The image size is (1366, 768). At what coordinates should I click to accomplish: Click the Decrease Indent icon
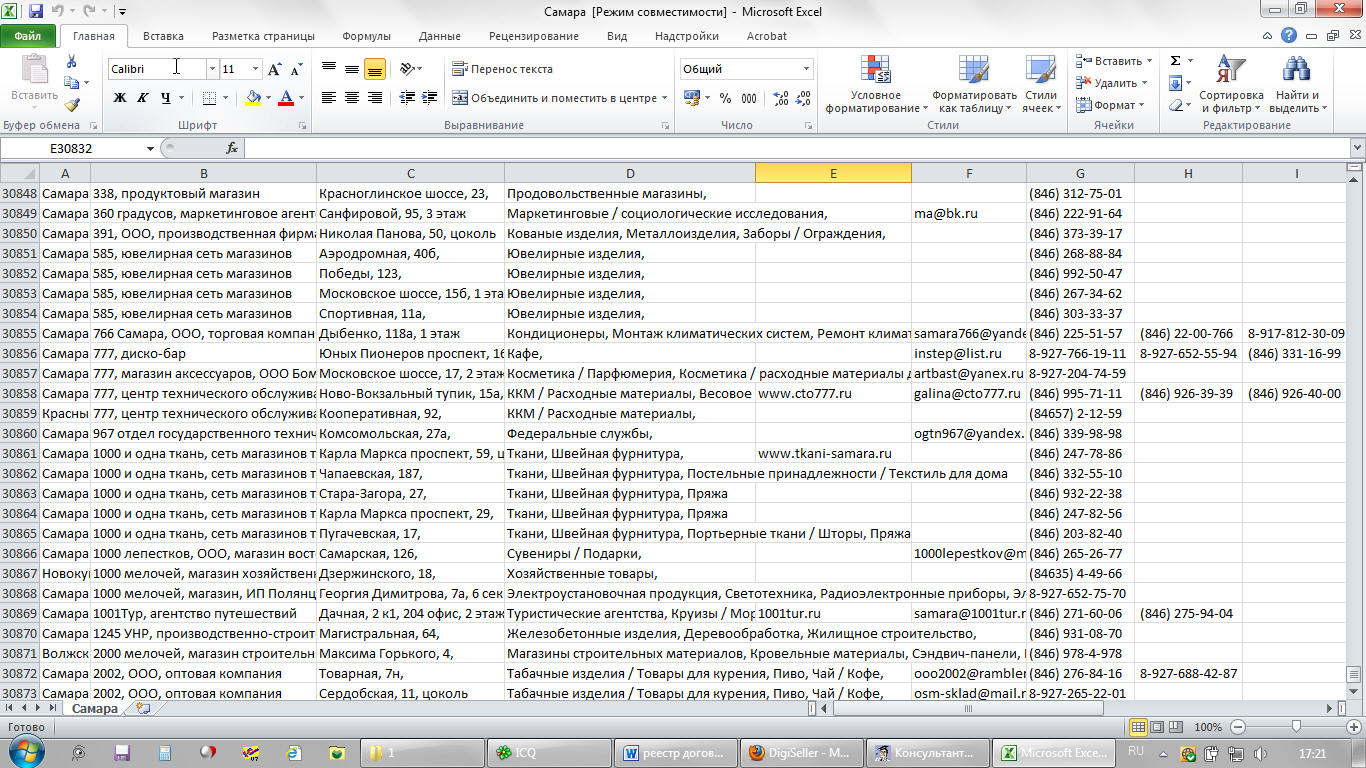407,98
